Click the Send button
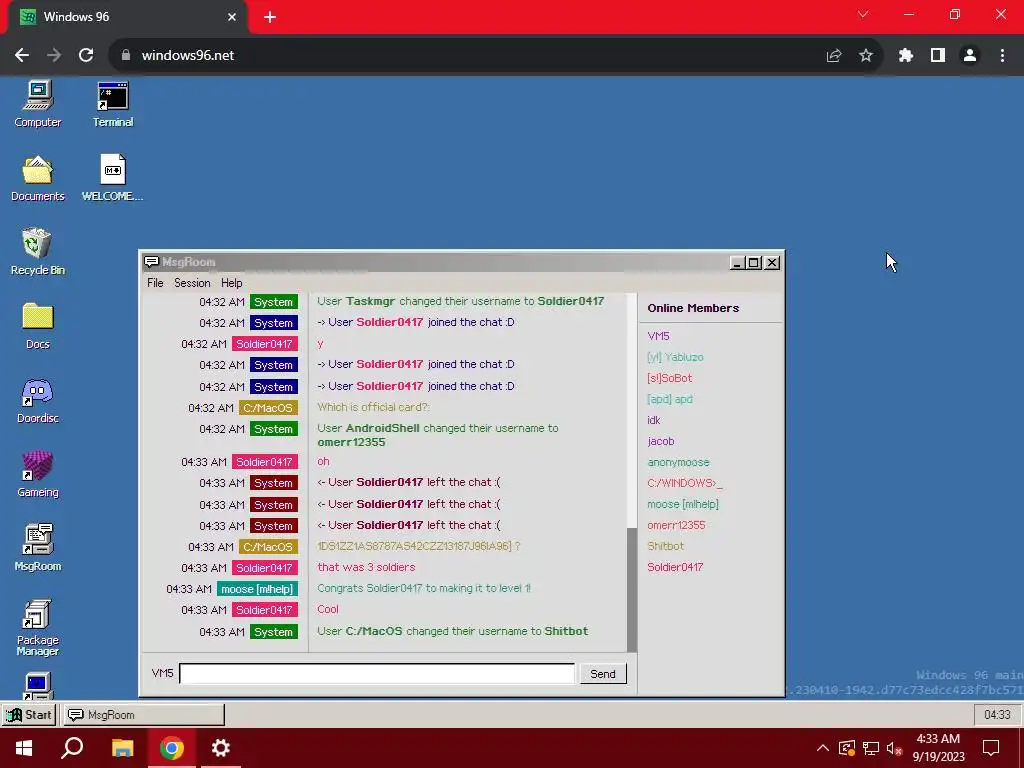Viewport: 1024px width, 768px height. click(x=603, y=673)
